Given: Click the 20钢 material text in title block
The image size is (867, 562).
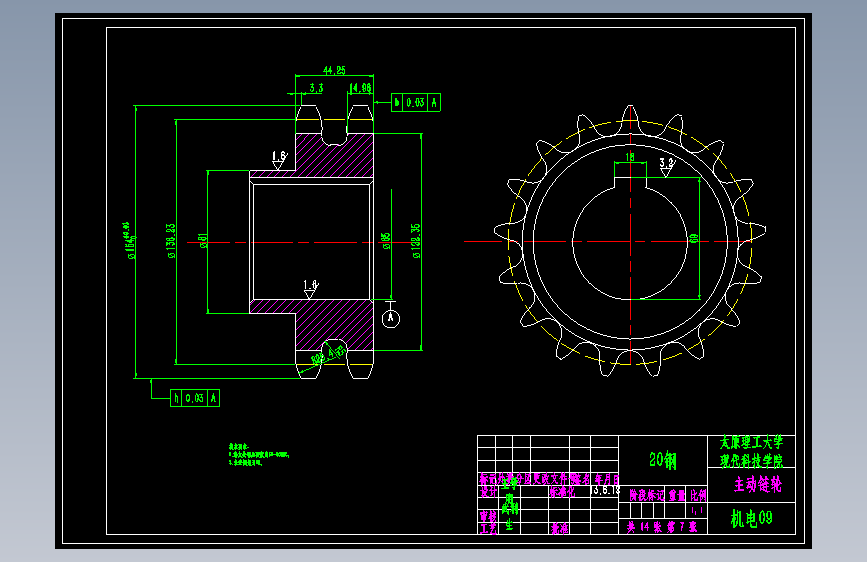Looking at the screenshot, I should tap(662, 460).
